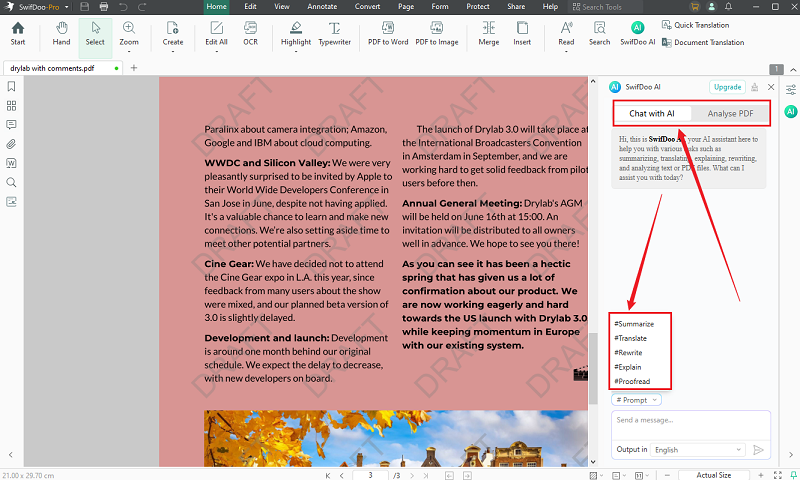This screenshot has height=480, width=800.
Task: Open the attachments paperclip panel
Action: point(11,144)
